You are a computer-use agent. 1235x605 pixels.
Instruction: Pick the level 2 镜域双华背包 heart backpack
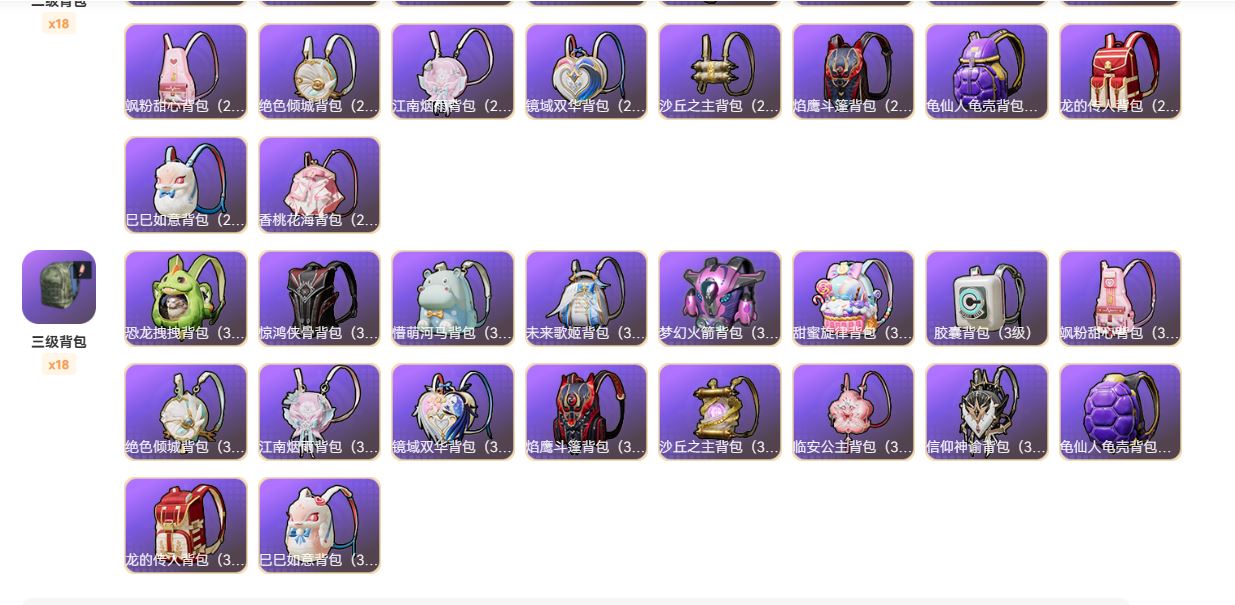pyautogui.click(x=586, y=71)
